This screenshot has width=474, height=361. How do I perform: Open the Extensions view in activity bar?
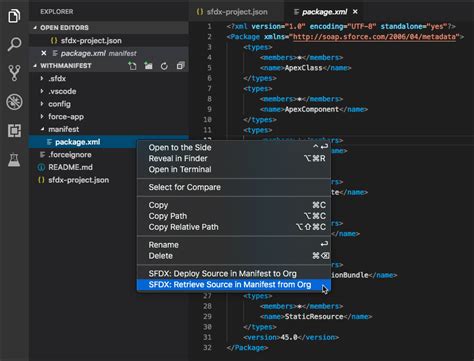(x=14, y=130)
